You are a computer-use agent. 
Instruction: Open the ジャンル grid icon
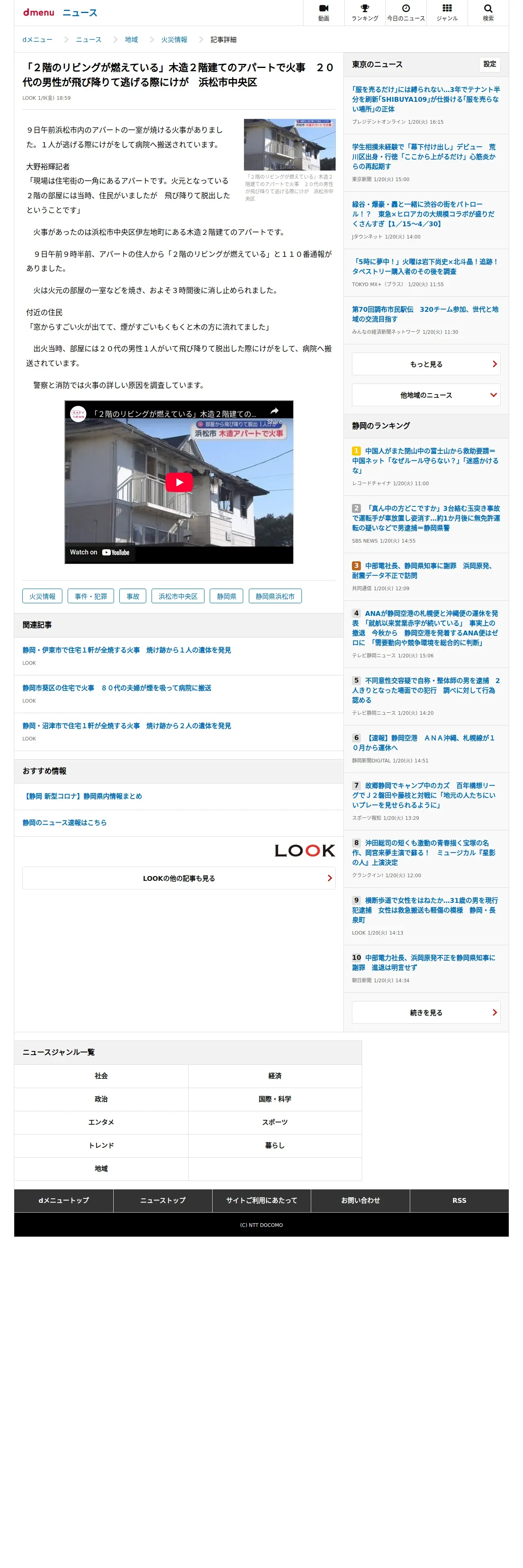(447, 9)
